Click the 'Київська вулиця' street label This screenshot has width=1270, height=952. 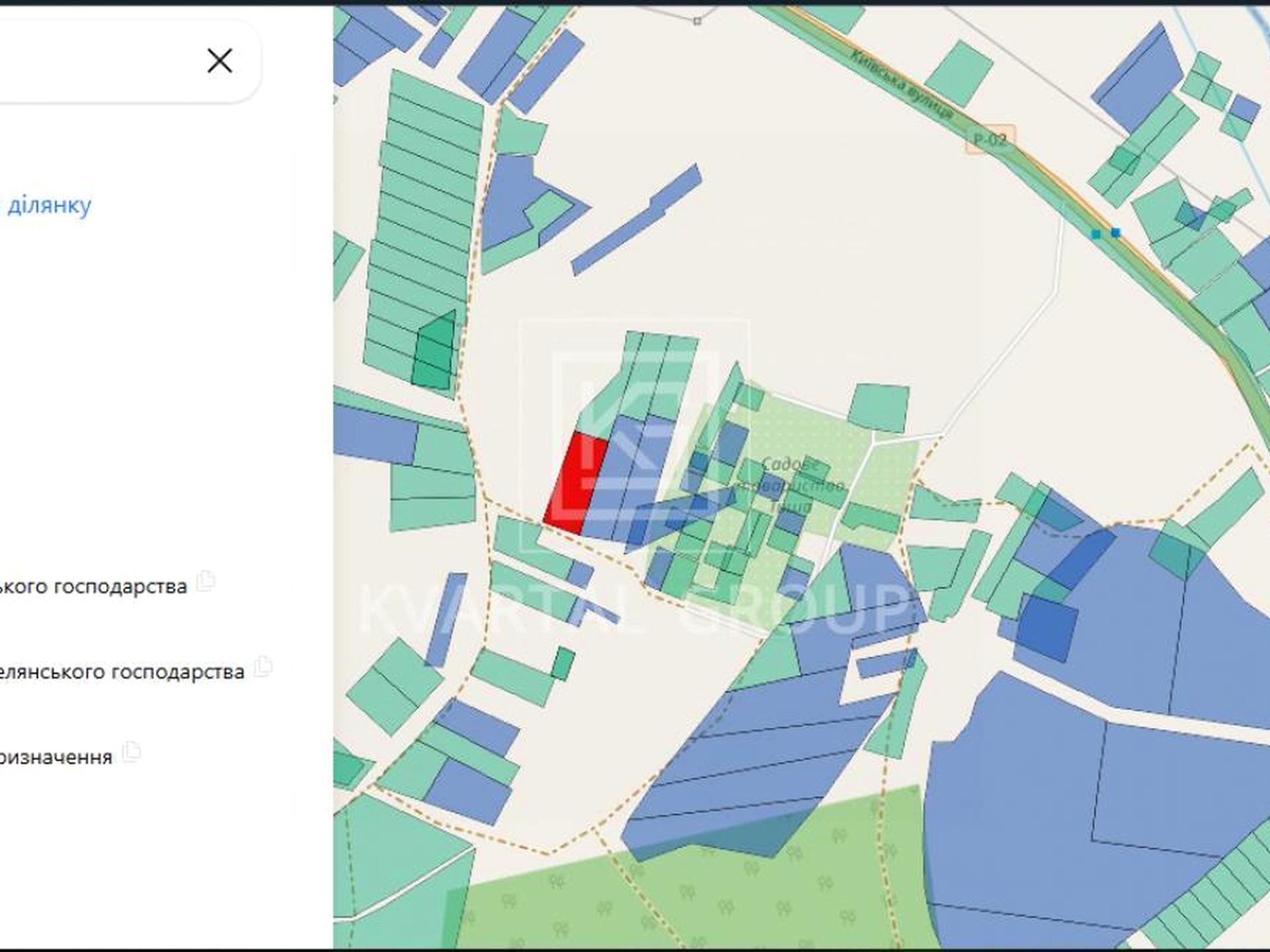coord(901,86)
